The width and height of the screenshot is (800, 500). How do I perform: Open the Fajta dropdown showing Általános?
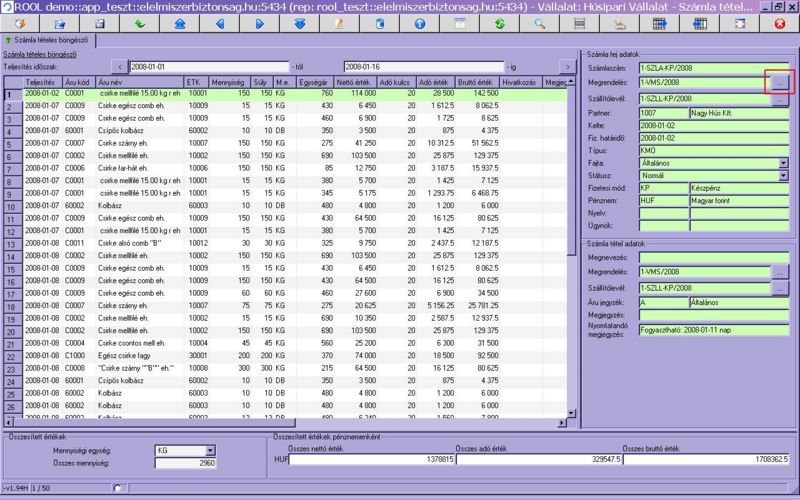click(783, 162)
